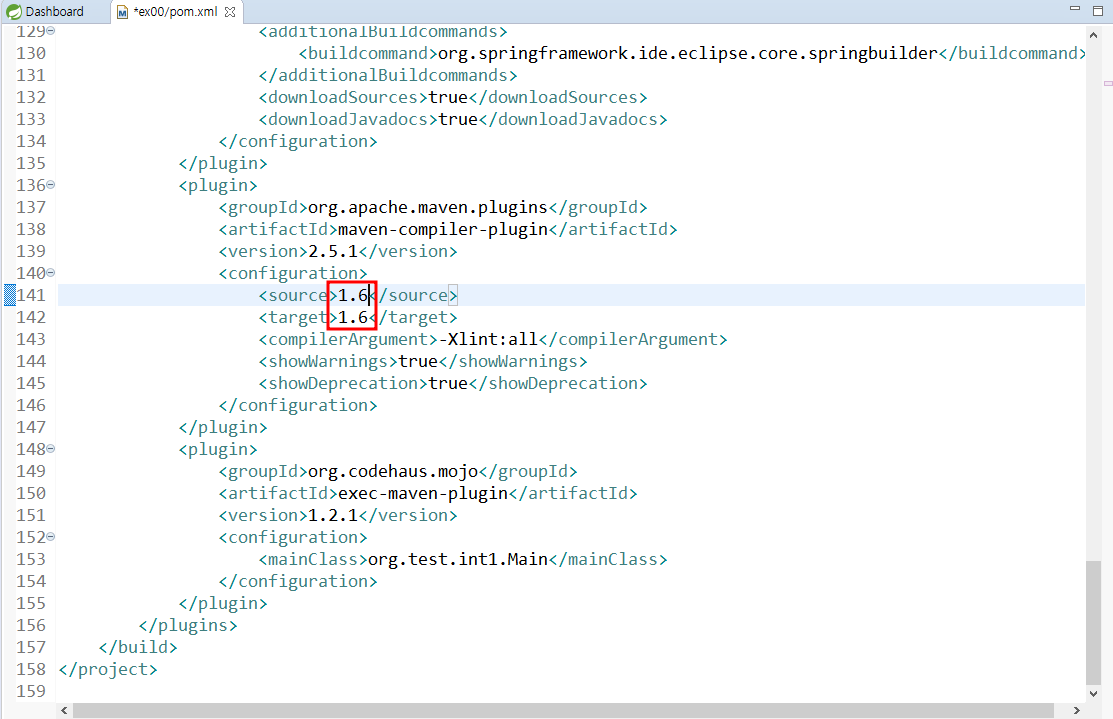The height and width of the screenshot is (719, 1113).
Task: Click closing configuration tag on line 146
Action: [x=298, y=405]
